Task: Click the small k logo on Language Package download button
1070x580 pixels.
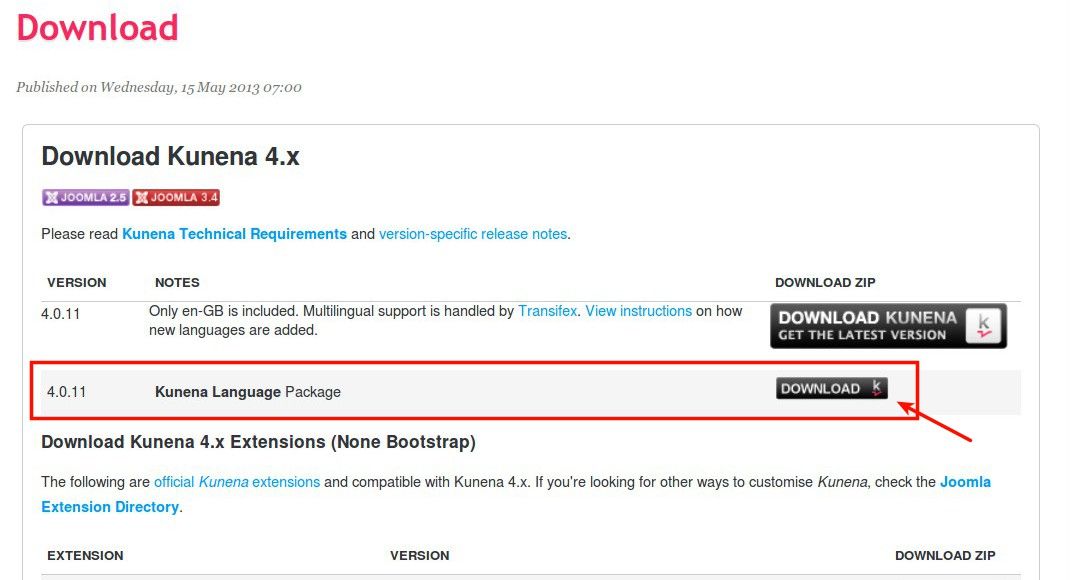Action: 877,388
